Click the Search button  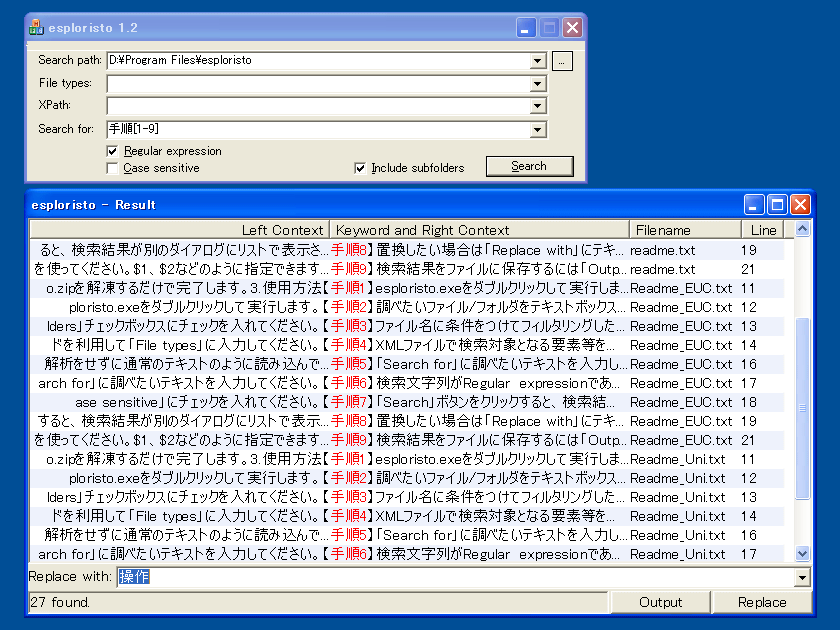(529, 166)
